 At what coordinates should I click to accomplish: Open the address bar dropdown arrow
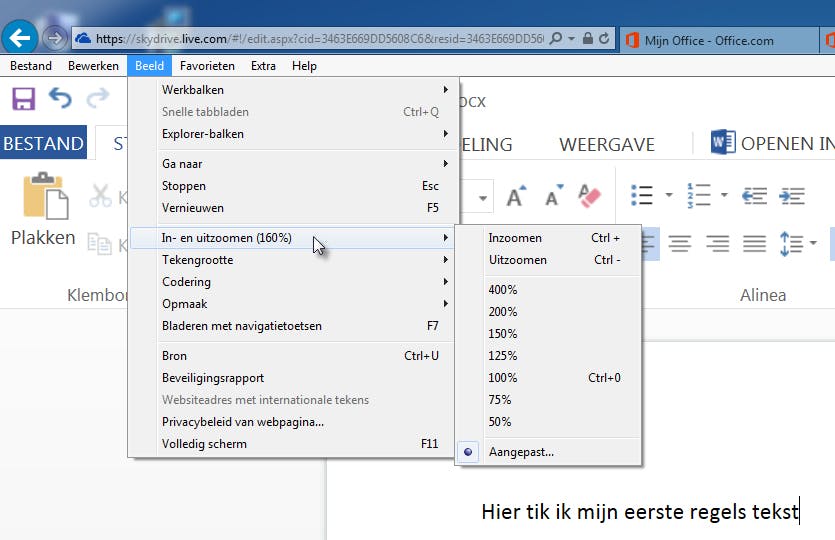click(x=571, y=39)
